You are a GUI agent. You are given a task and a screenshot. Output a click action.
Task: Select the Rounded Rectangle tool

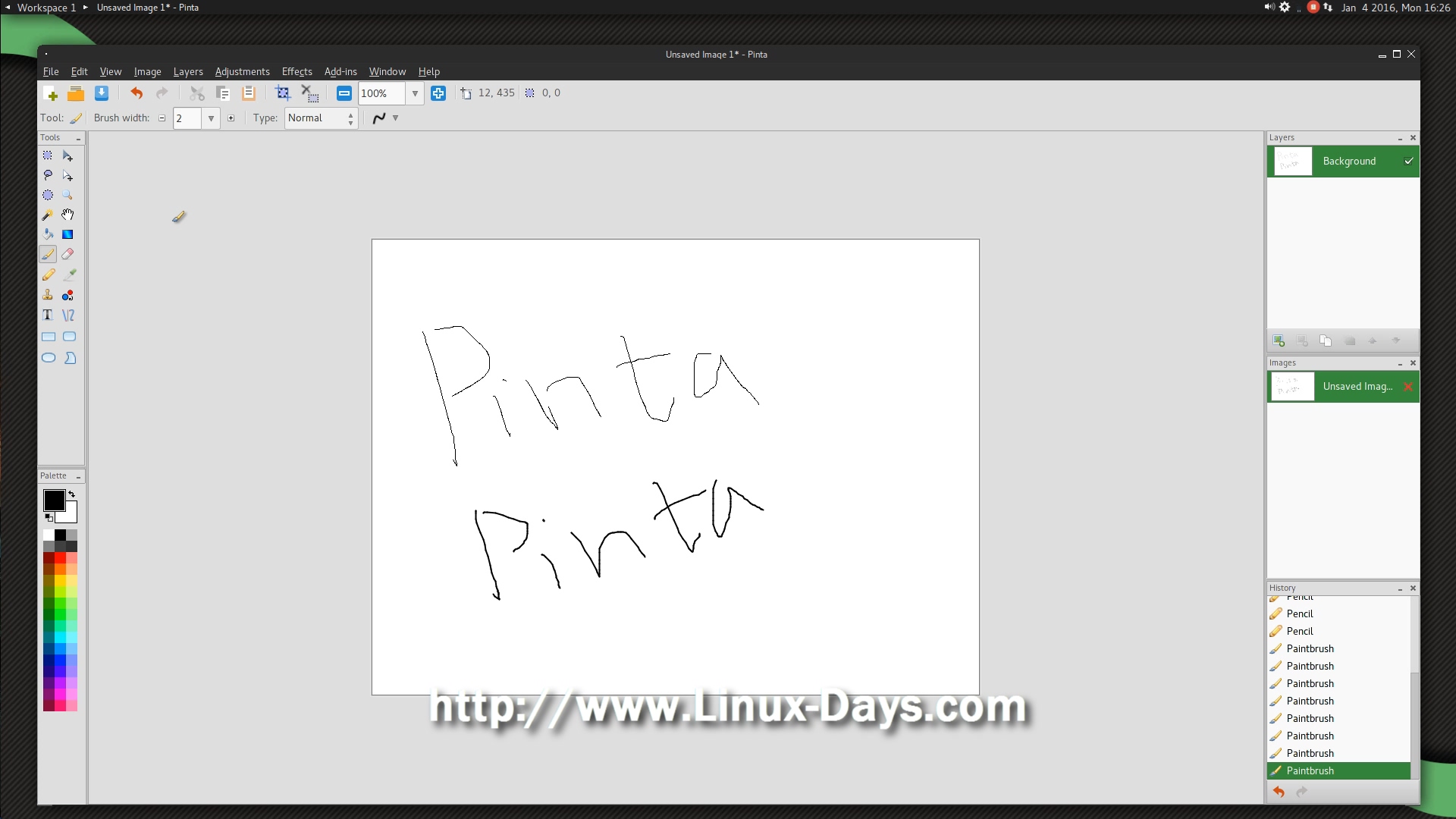[68, 336]
